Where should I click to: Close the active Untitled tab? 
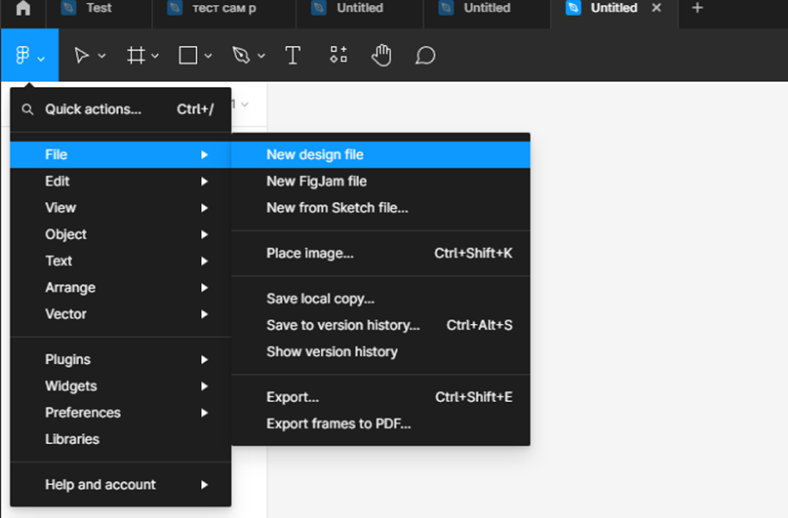656,8
